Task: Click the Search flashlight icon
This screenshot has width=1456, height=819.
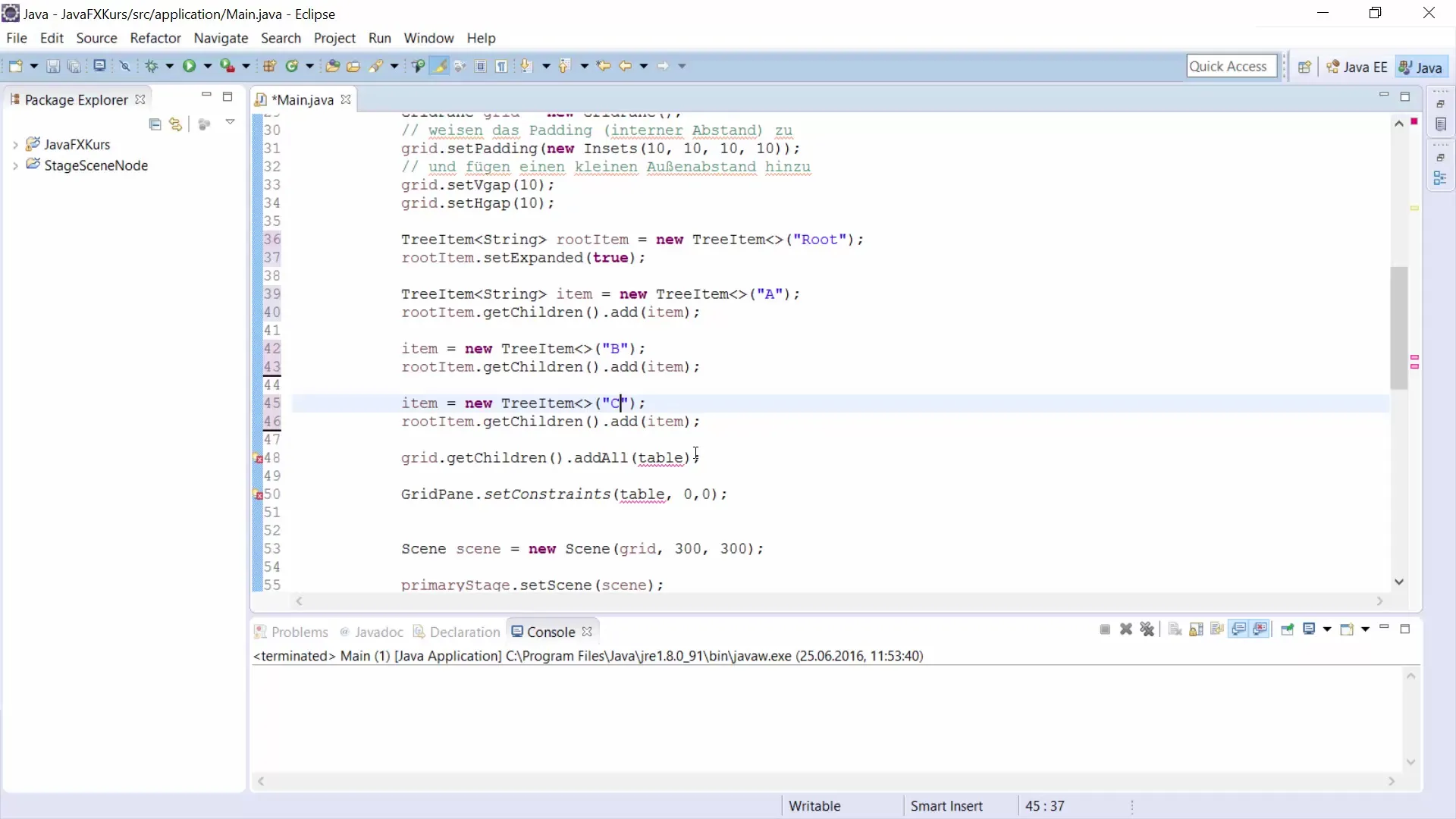Action: 376,66
